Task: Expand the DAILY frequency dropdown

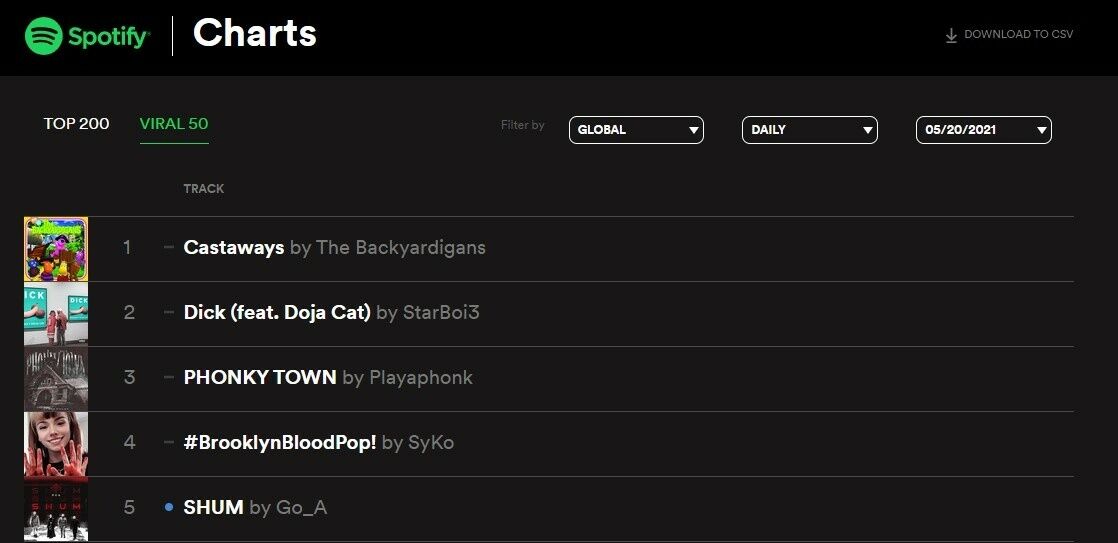Action: (x=809, y=130)
